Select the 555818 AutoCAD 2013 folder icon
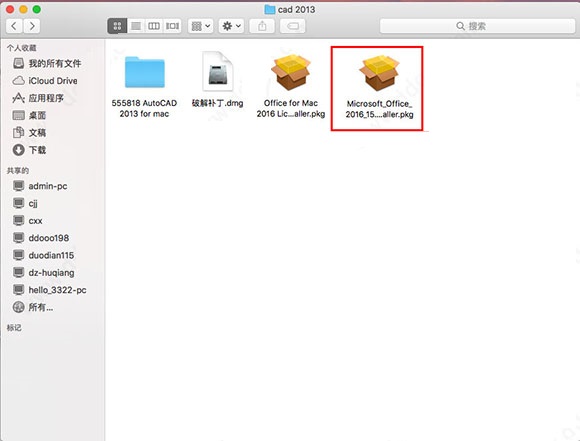The image size is (580, 441). (145, 72)
